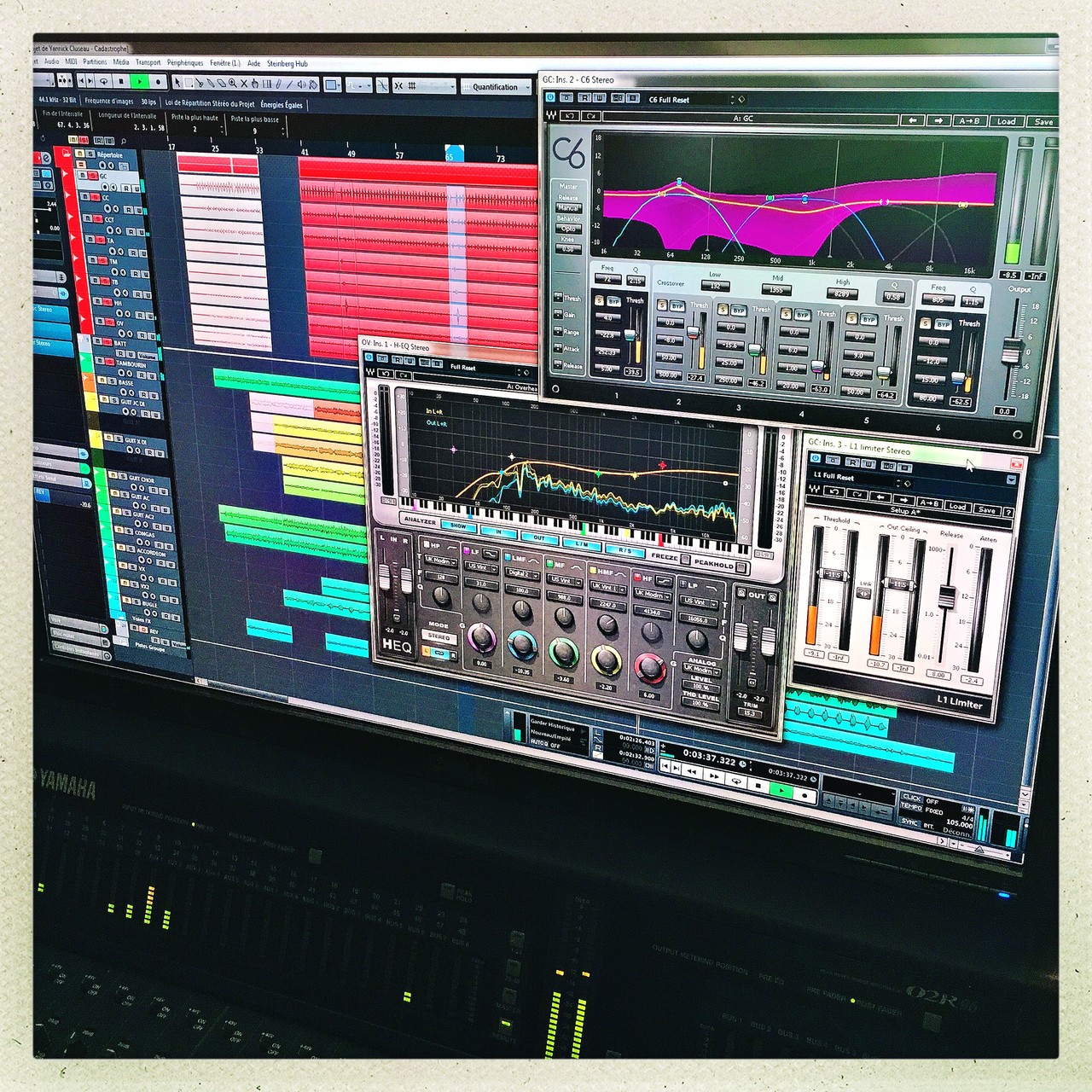Click green Play in bottom transport panel
Image resolution: width=1092 pixels, height=1092 pixels.
781,791
